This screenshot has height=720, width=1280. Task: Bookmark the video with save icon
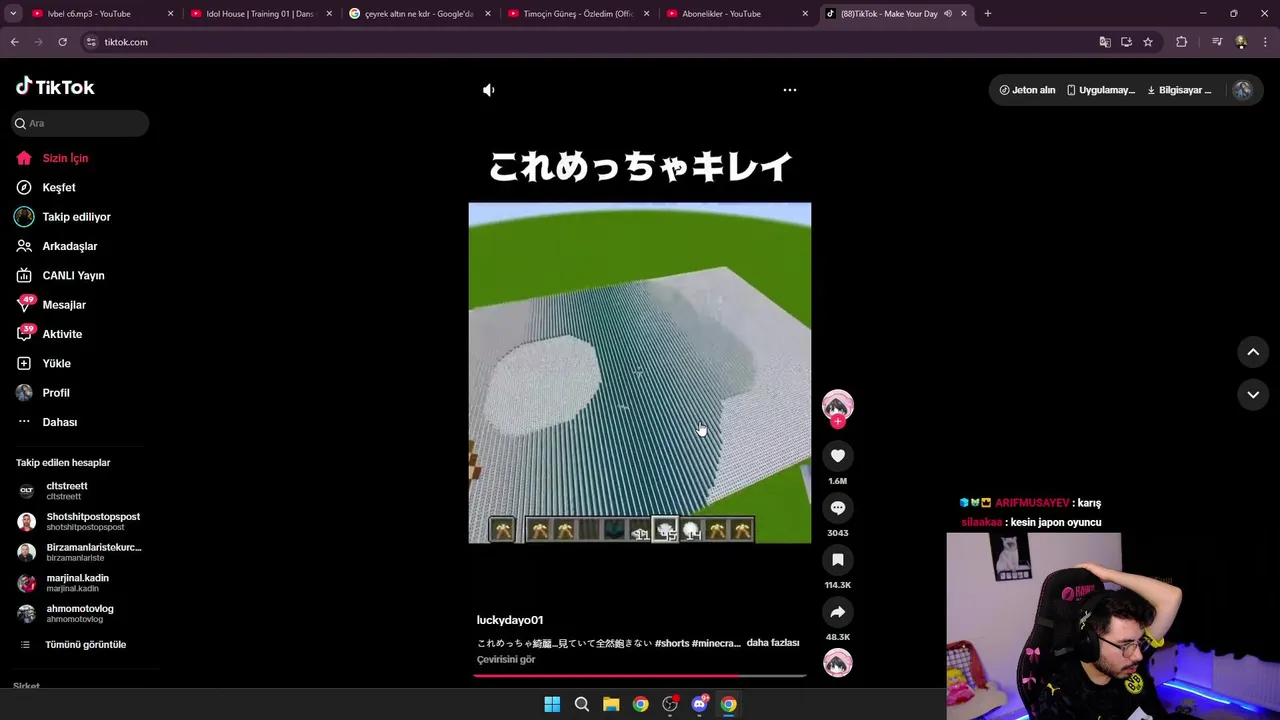838,560
